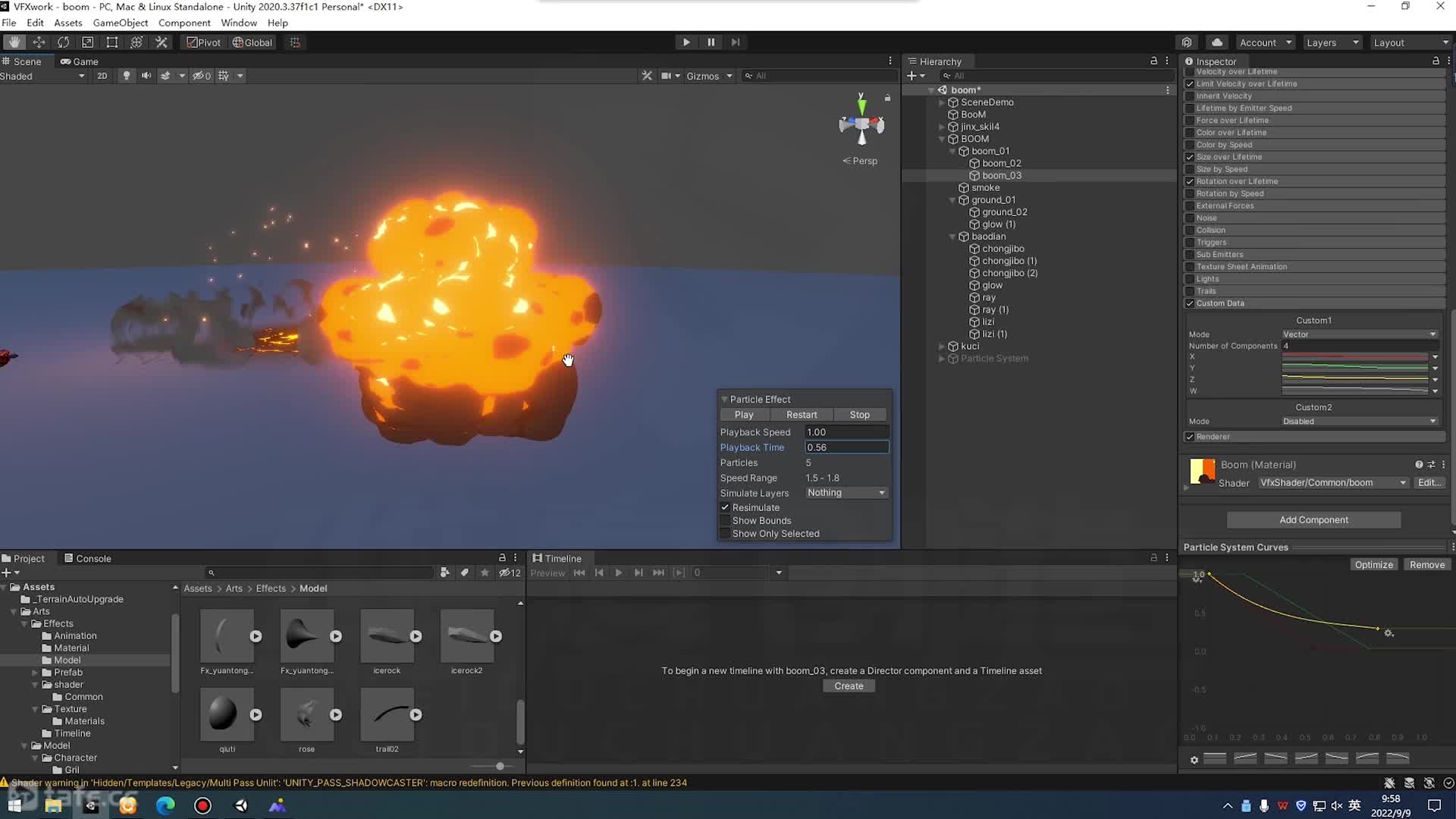The height and width of the screenshot is (819, 1456).
Task: Open Custom2 Mode Disabled dropdown
Action: [1360, 422]
